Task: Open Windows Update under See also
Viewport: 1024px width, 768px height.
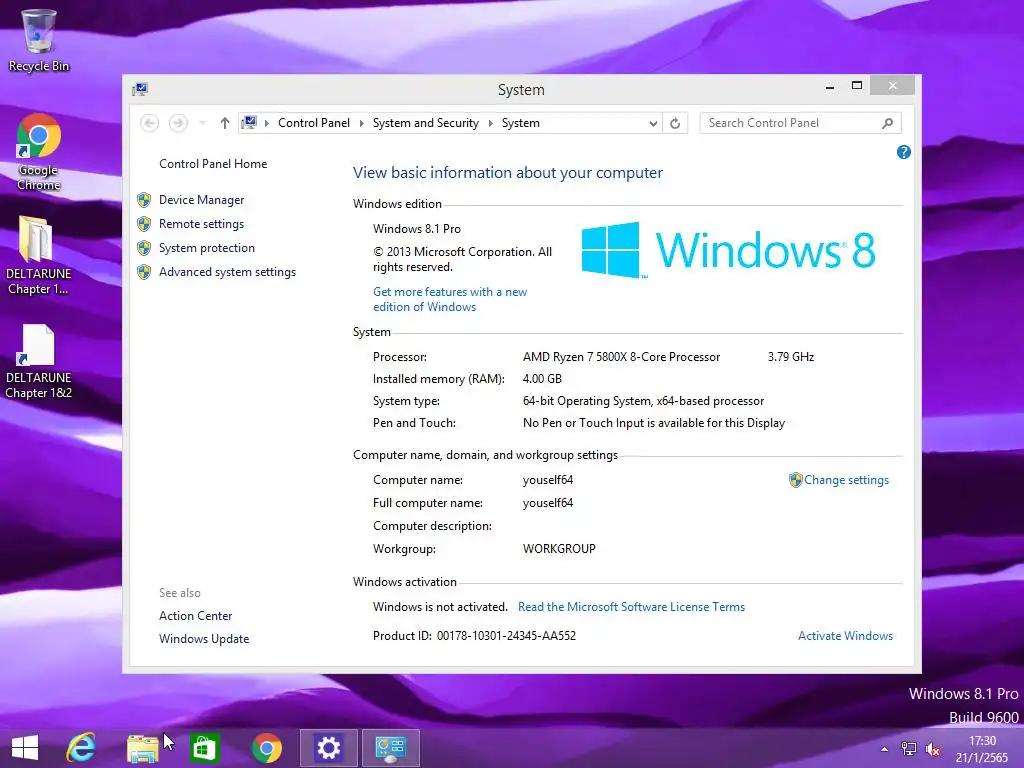Action: coord(204,639)
